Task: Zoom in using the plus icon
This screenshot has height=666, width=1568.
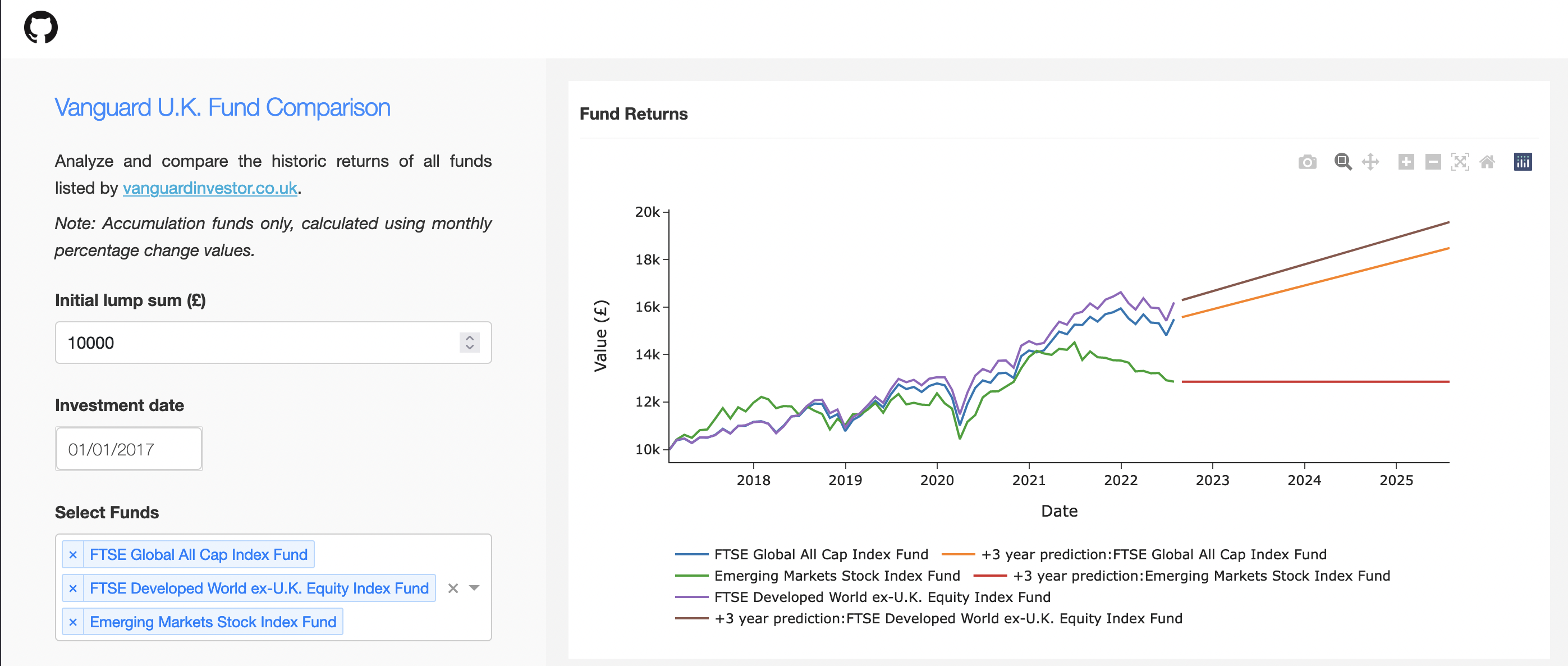Action: 1407,162
